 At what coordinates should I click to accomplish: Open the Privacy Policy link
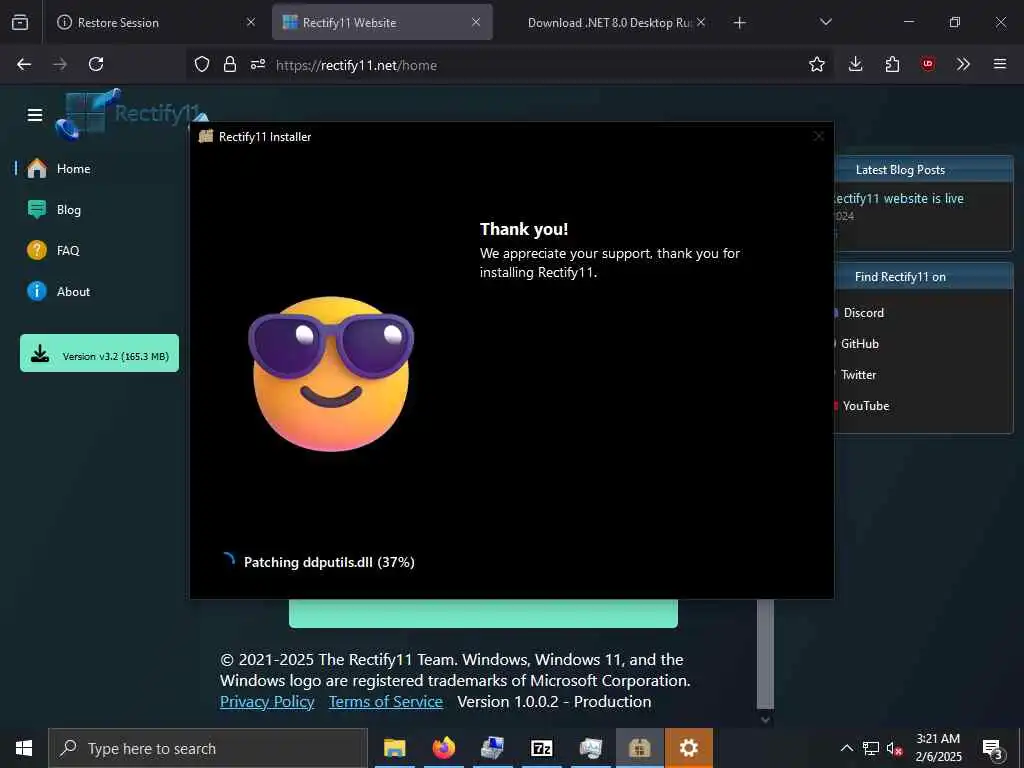tap(267, 701)
